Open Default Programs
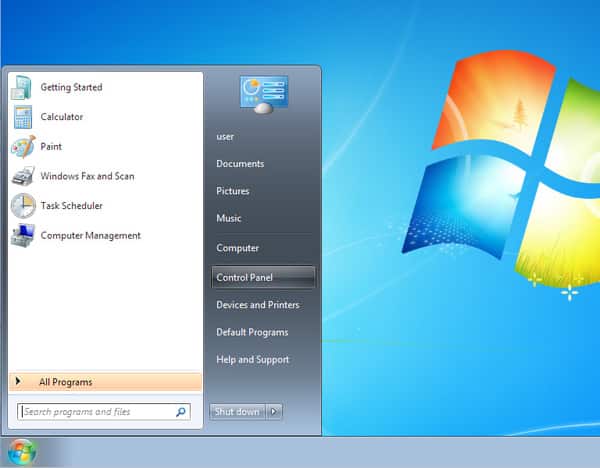Image resolution: width=600 pixels, height=468 pixels. [252, 332]
